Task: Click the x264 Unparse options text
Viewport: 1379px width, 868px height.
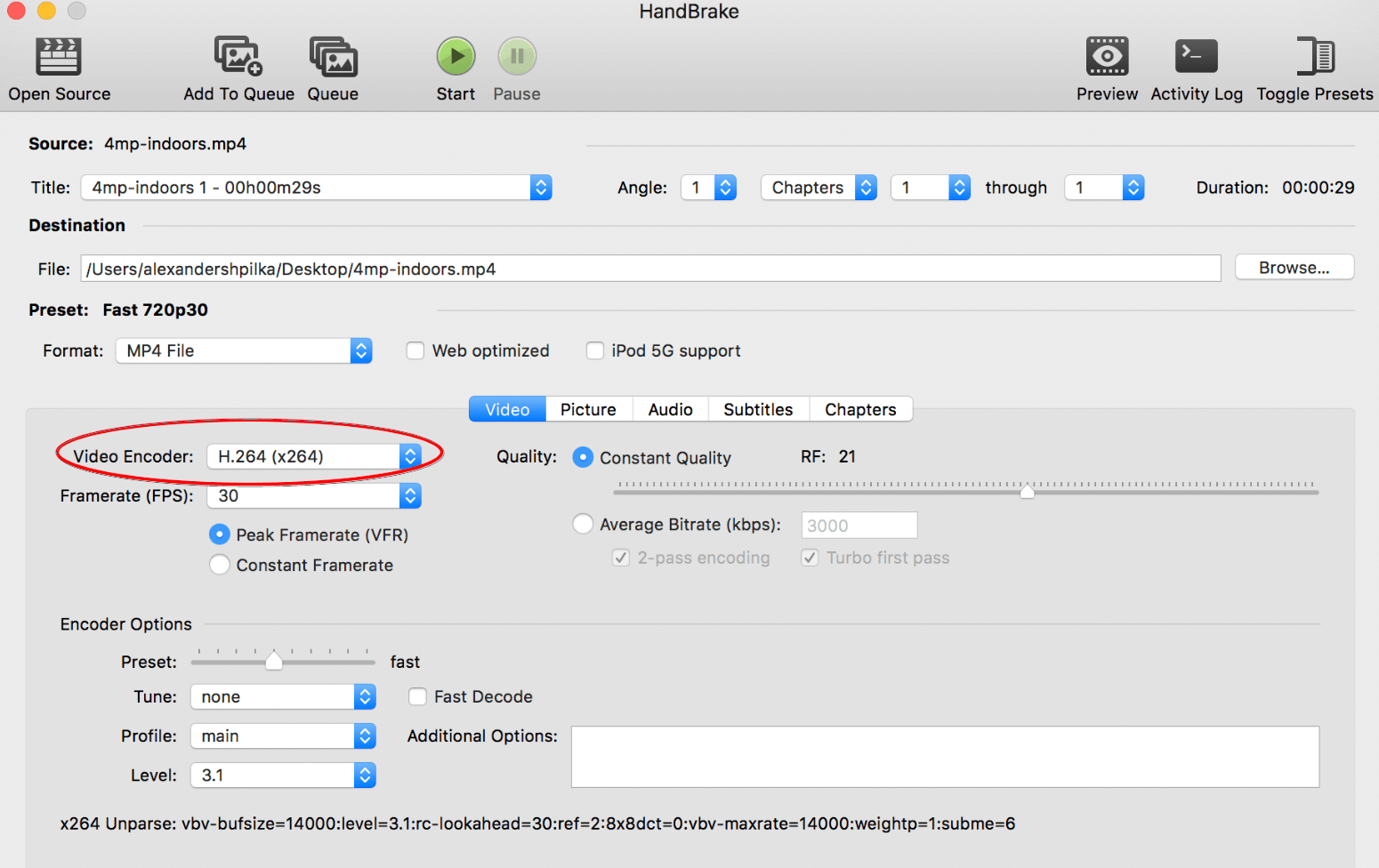Action: coord(537,824)
